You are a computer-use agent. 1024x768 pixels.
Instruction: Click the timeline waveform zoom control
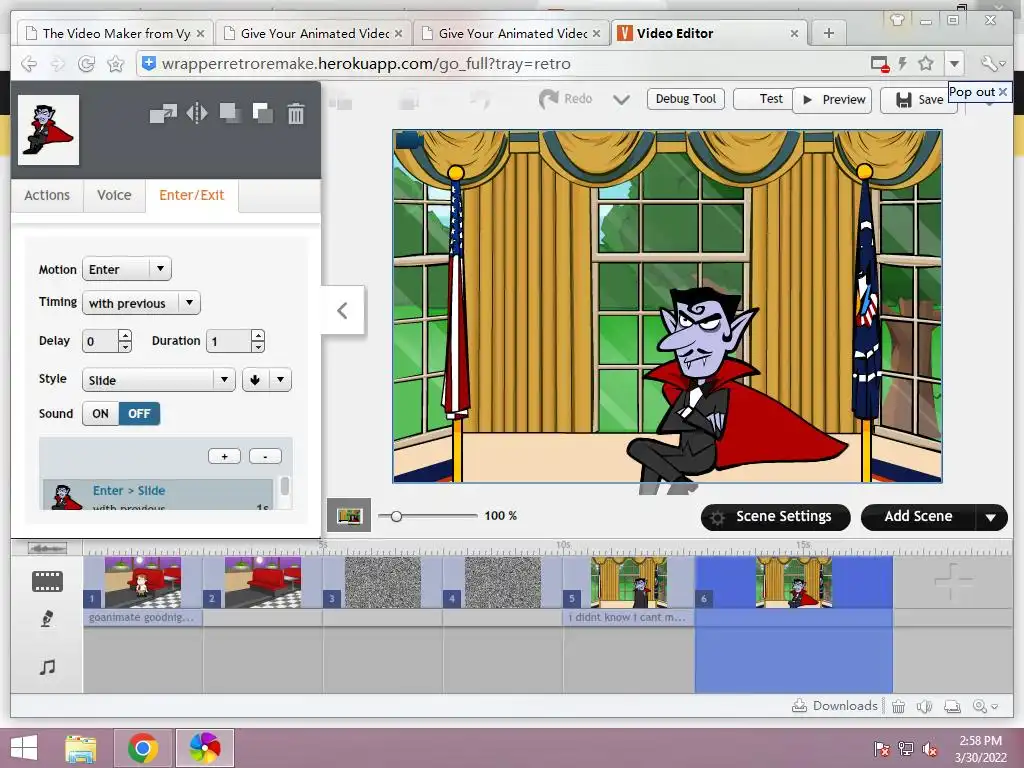47,548
